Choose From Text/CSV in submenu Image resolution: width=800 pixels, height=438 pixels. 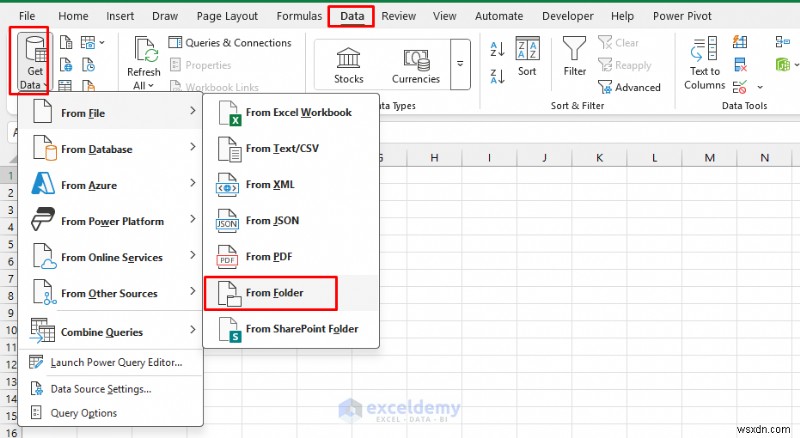click(291, 149)
